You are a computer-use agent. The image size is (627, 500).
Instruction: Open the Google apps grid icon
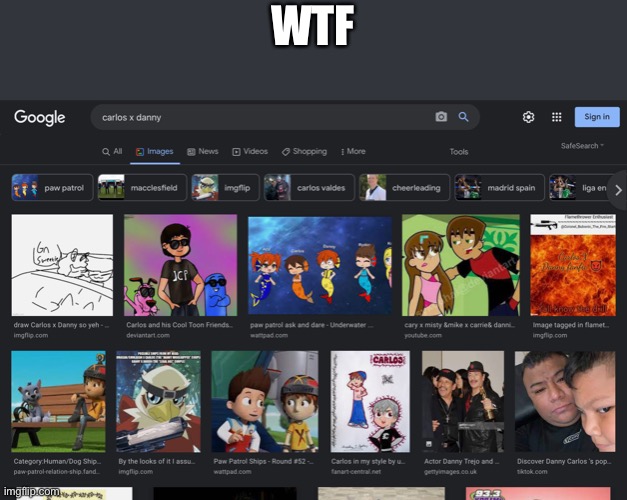(557, 117)
